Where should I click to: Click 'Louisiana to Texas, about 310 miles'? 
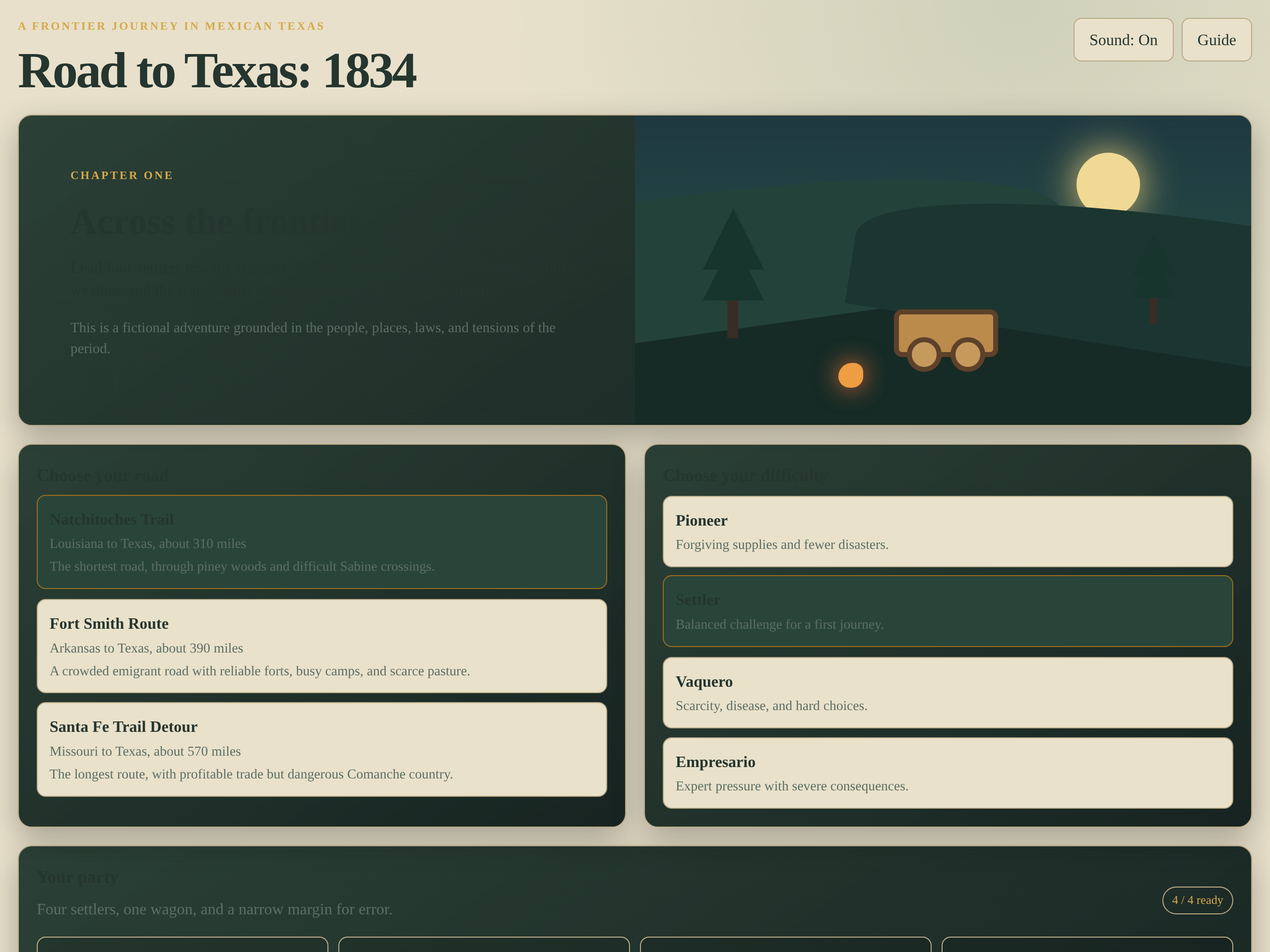[x=147, y=543]
